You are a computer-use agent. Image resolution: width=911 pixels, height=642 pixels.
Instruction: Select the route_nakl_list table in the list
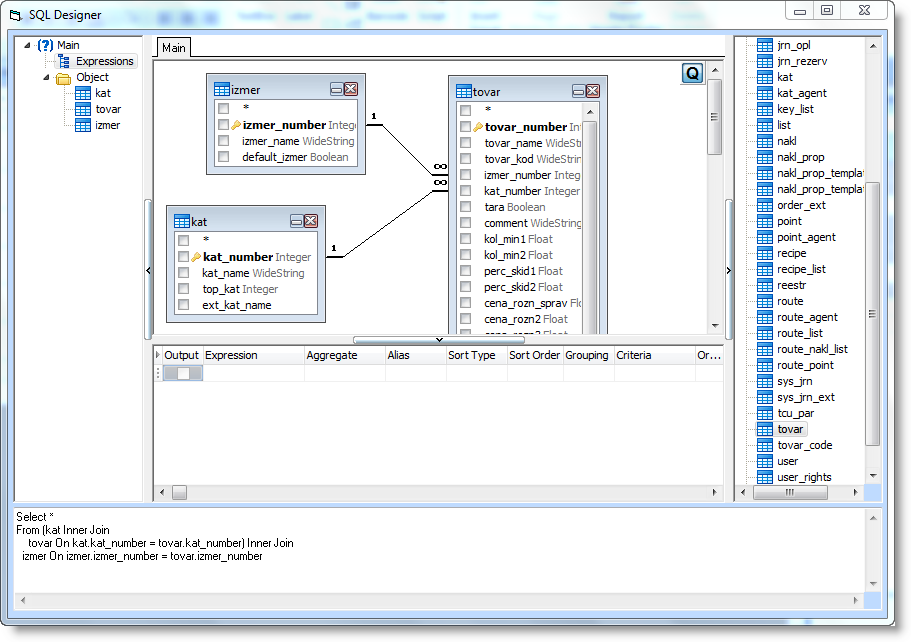[812, 349]
